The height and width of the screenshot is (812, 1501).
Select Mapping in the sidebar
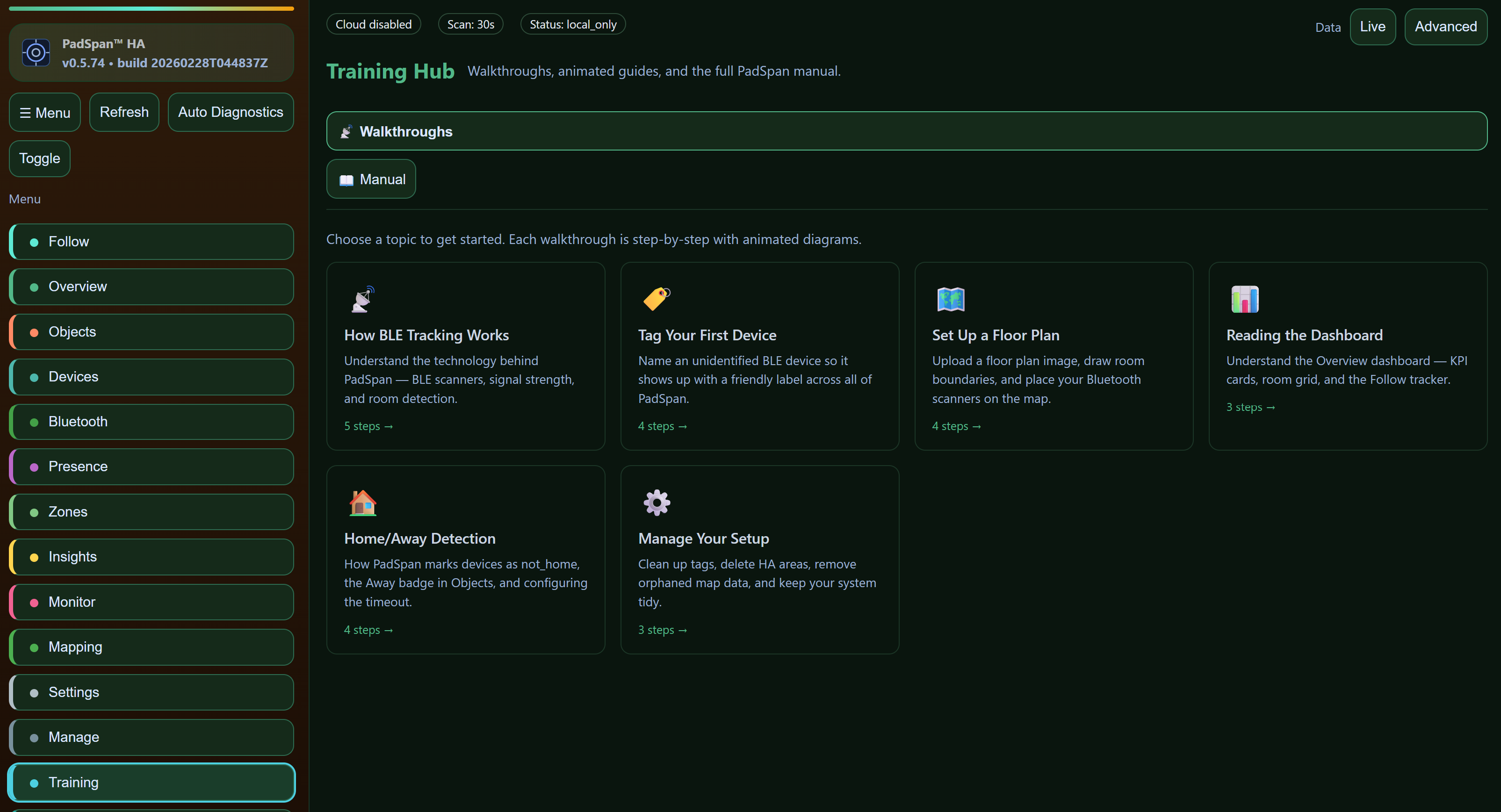coord(152,647)
